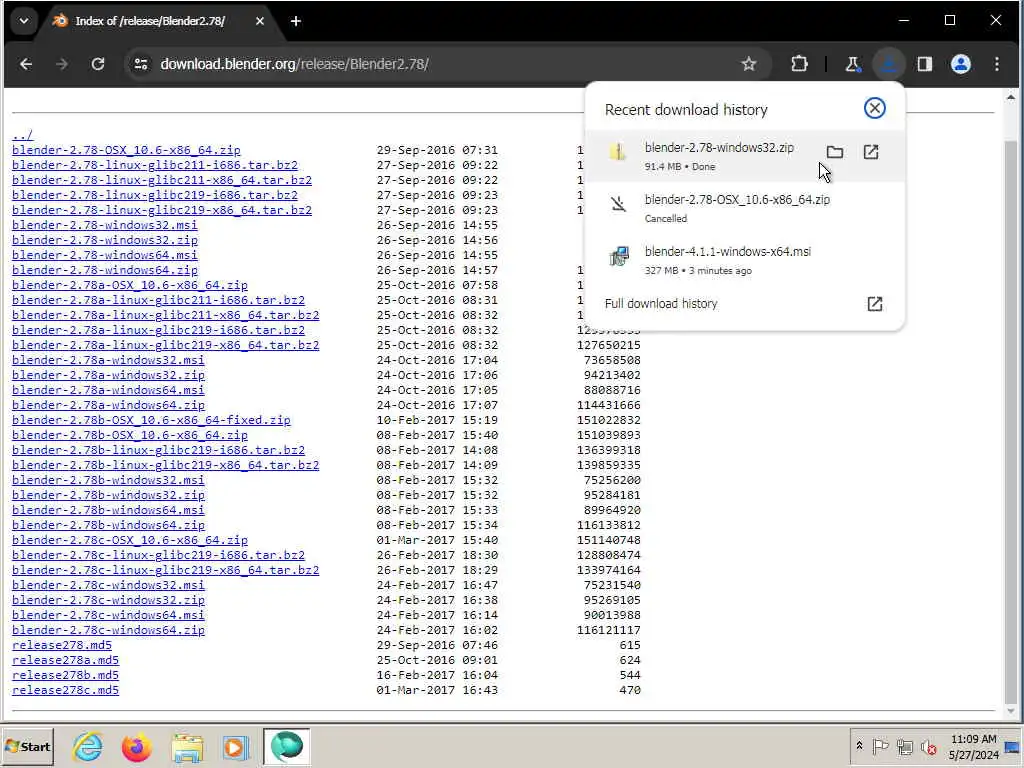
Task: Open Chrome three-dot menu
Action: click(997, 64)
